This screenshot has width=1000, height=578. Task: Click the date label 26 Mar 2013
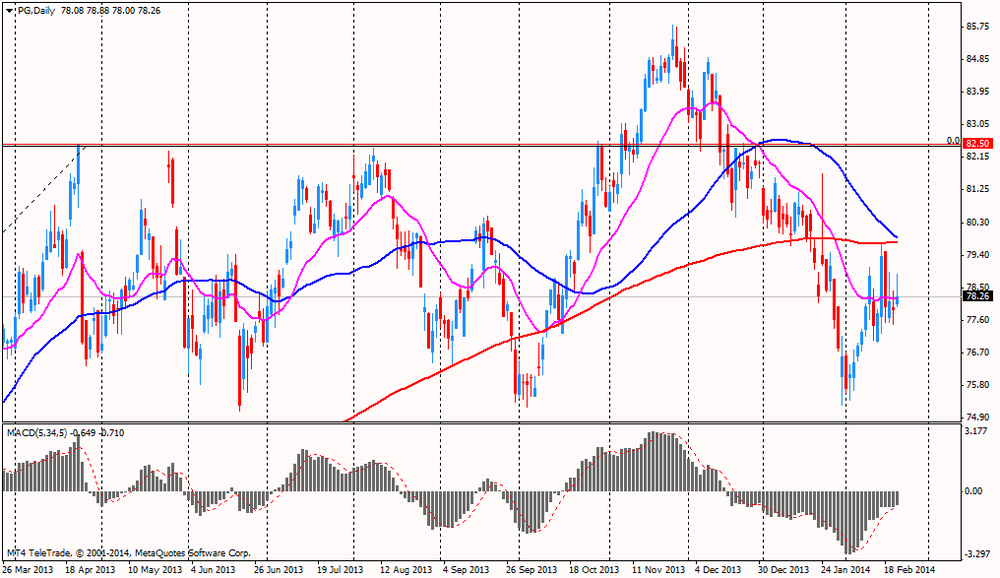click(x=28, y=569)
